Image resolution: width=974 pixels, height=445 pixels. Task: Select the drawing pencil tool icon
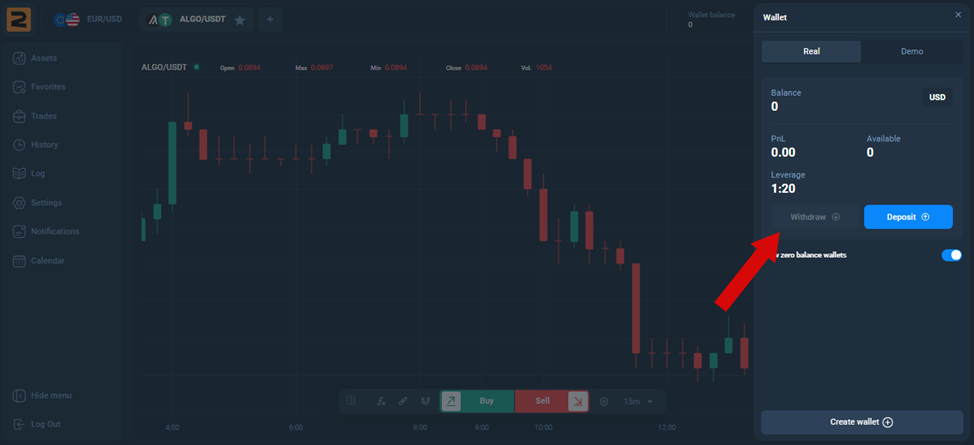tap(403, 401)
